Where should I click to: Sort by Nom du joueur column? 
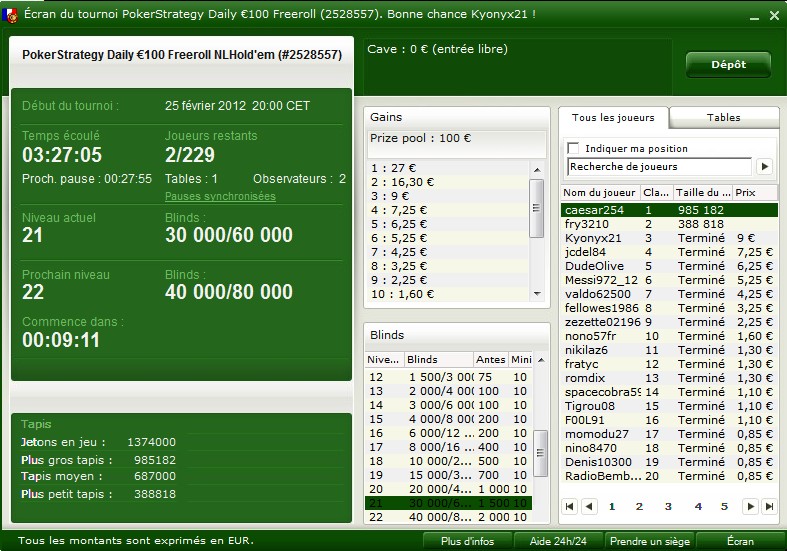pyautogui.click(x=600, y=193)
